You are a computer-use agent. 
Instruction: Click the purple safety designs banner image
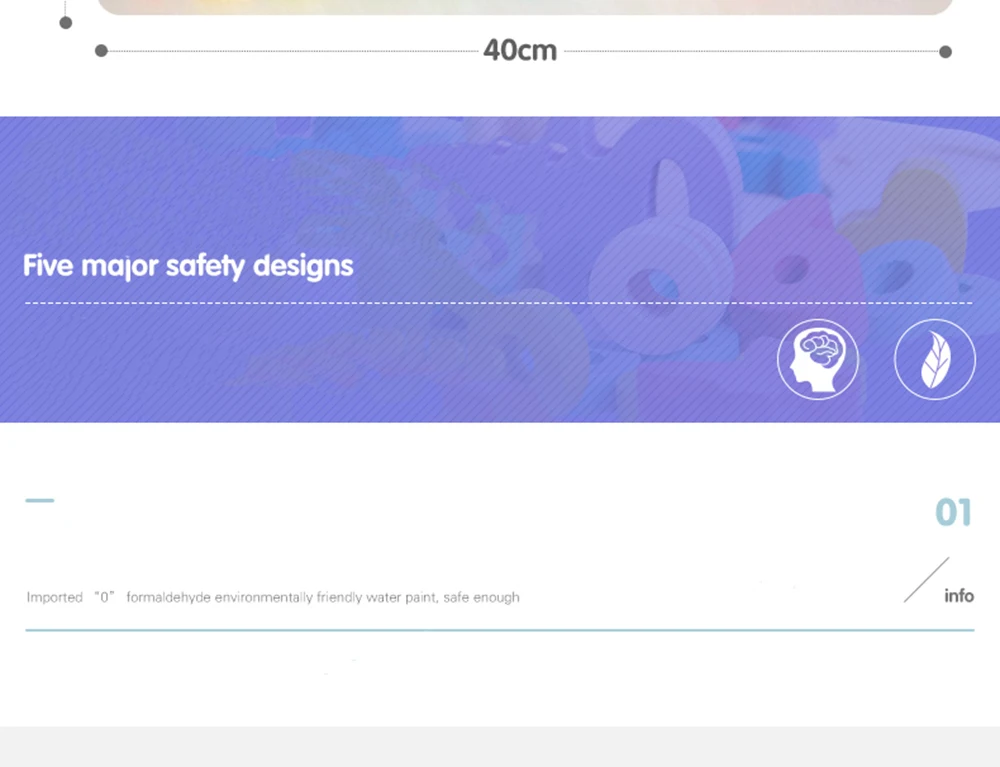pos(500,269)
